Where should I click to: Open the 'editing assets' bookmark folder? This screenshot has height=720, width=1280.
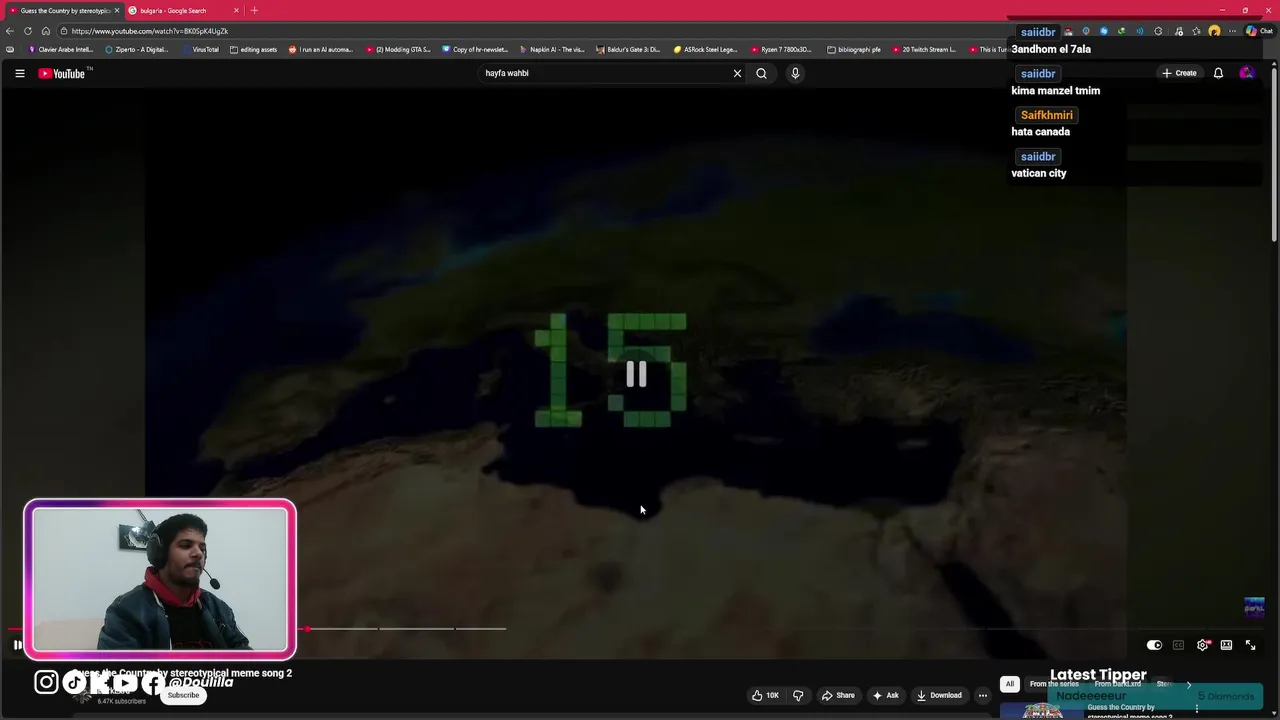[x=253, y=49]
